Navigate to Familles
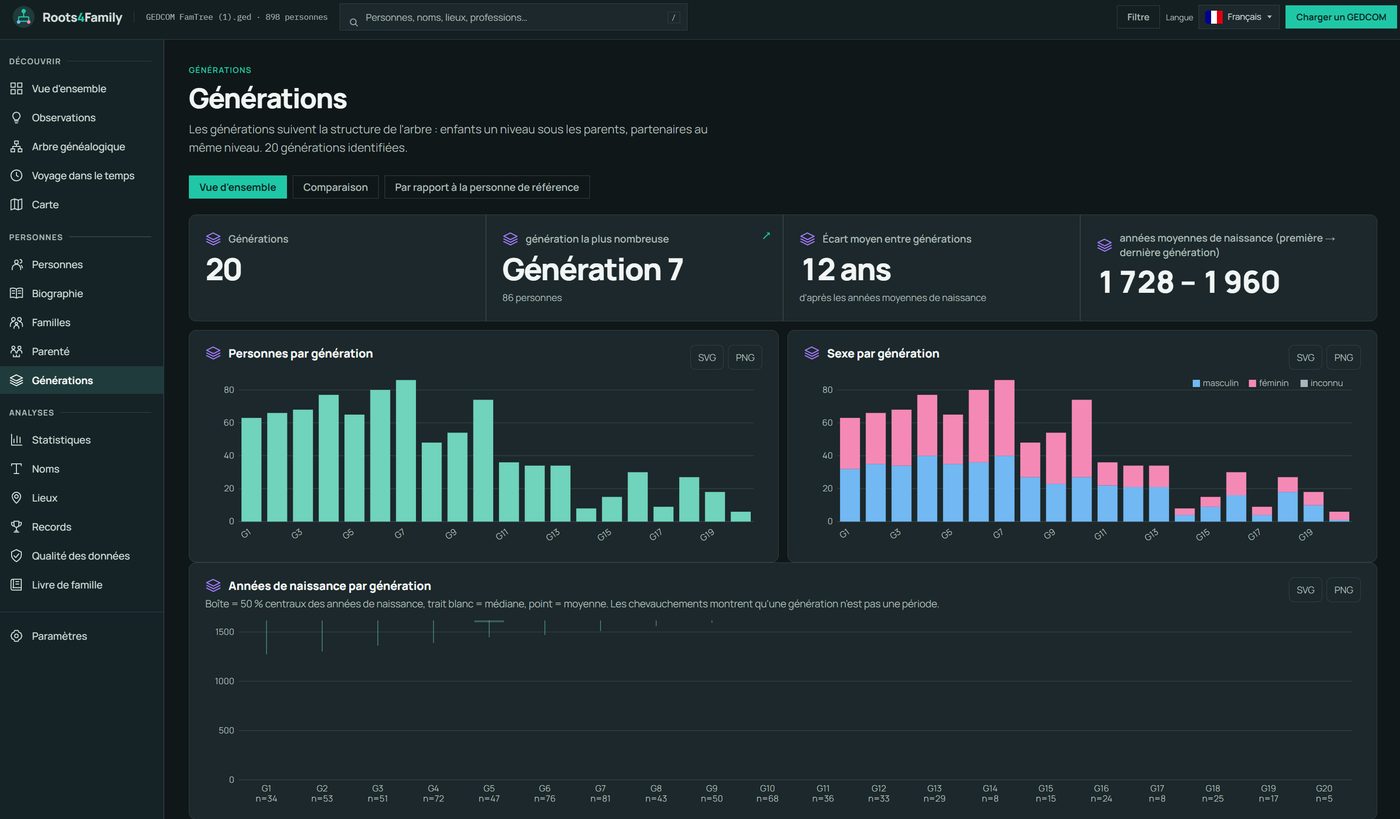 click(81, 323)
